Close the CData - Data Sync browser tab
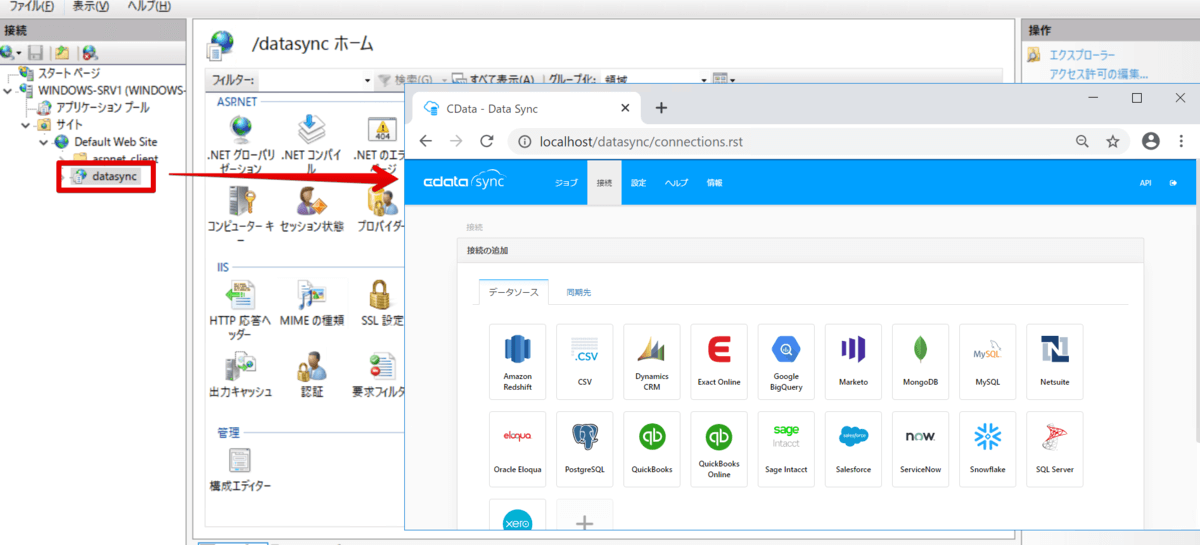 [x=626, y=108]
